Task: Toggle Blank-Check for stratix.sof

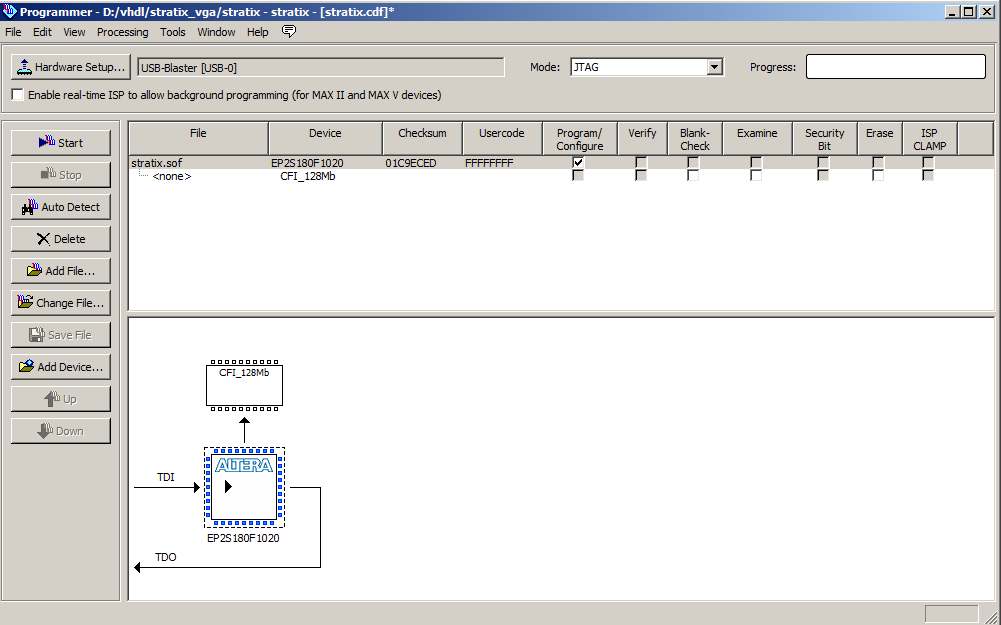Action: pyautogui.click(x=693, y=163)
